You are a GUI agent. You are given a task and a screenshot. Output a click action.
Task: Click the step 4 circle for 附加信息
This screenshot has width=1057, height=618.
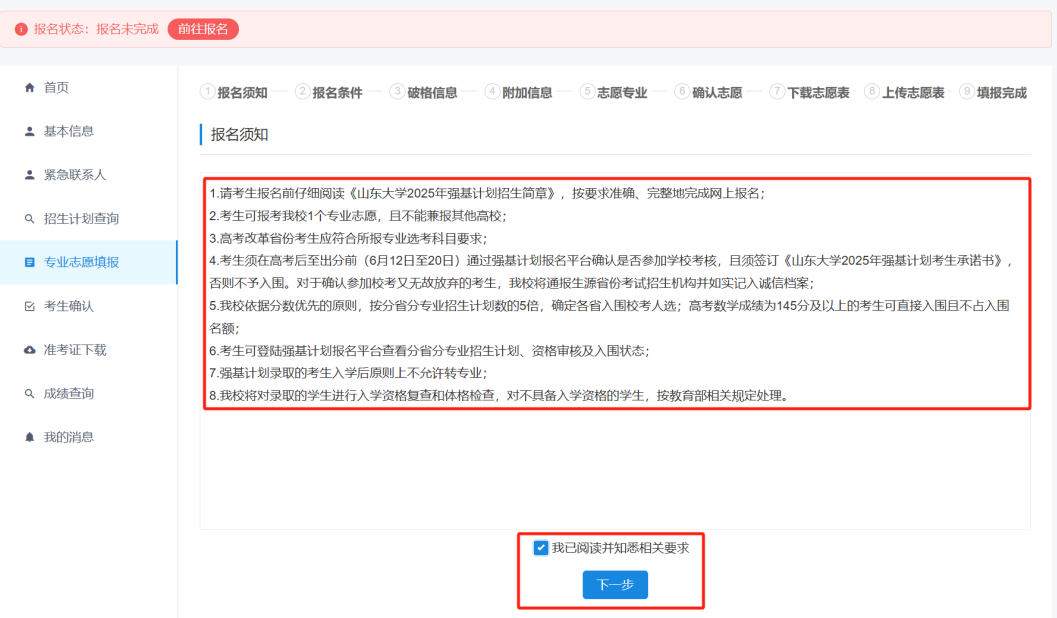[x=493, y=92]
